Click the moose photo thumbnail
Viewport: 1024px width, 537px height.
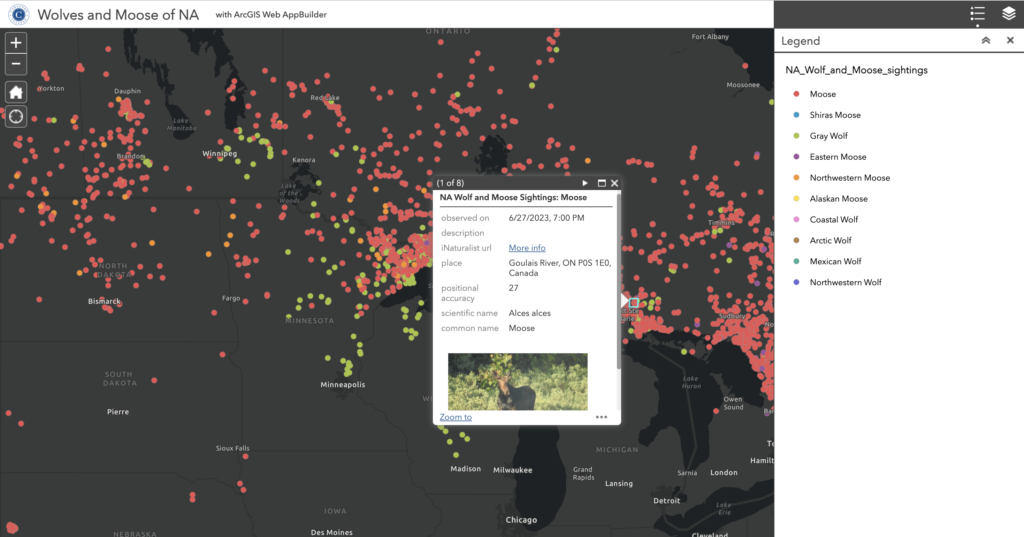[518, 382]
